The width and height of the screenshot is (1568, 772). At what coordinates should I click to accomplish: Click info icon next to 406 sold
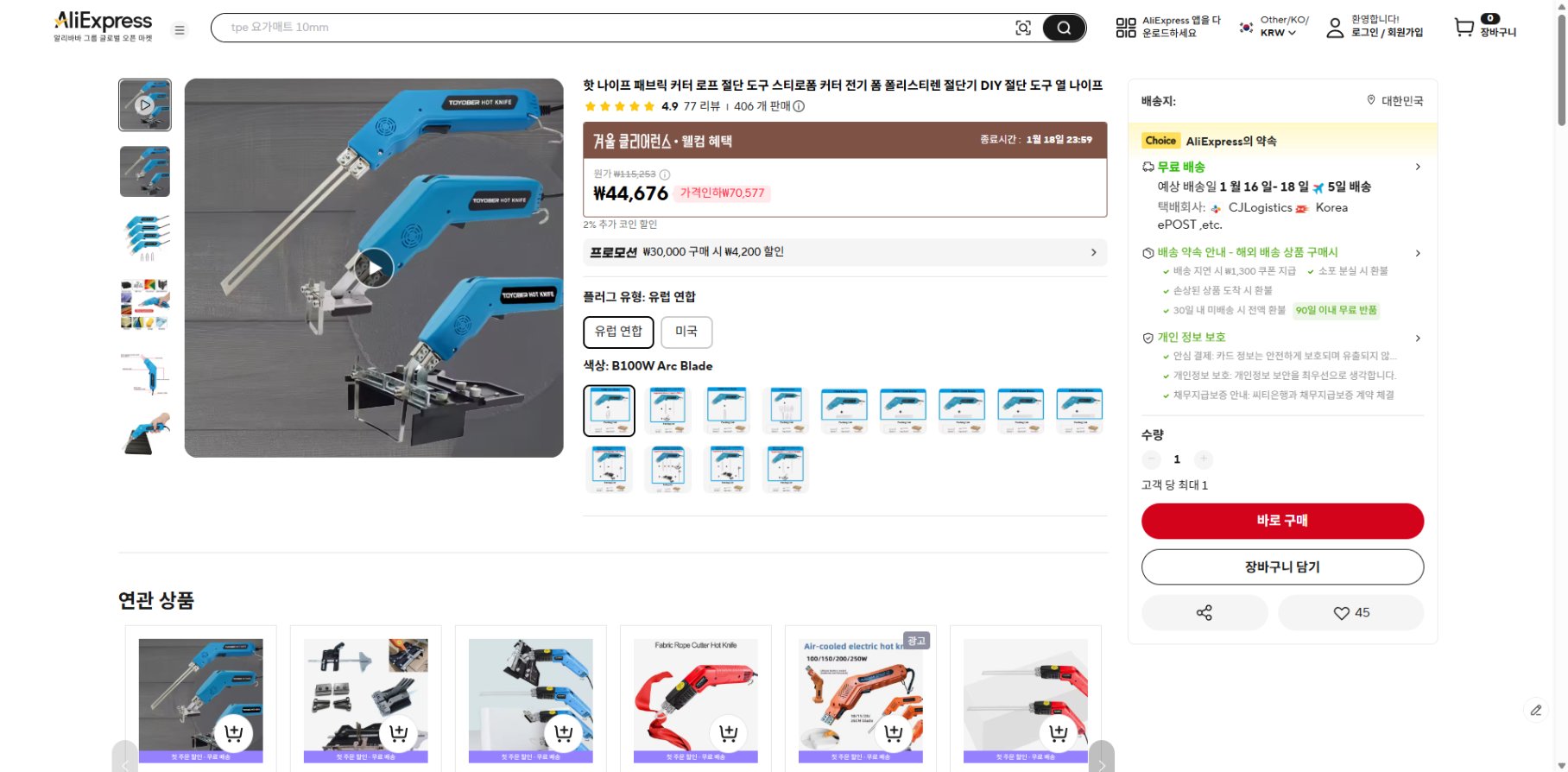[799, 106]
